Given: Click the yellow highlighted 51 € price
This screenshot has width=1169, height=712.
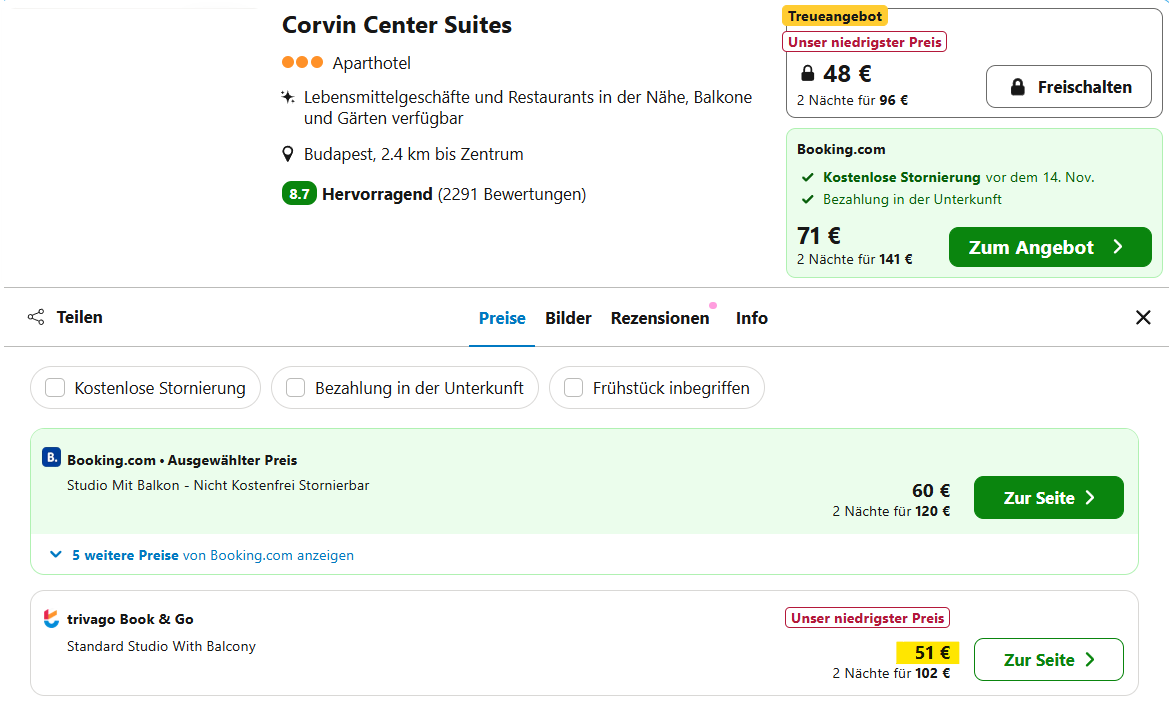Looking at the screenshot, I should (x=927, y=653).
